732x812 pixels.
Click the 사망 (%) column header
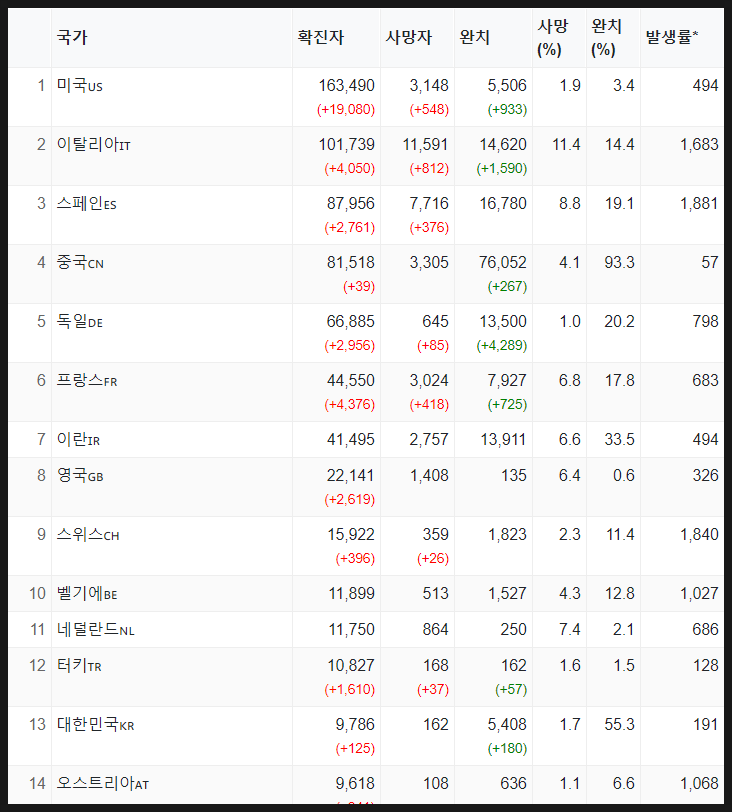point(552,38)
